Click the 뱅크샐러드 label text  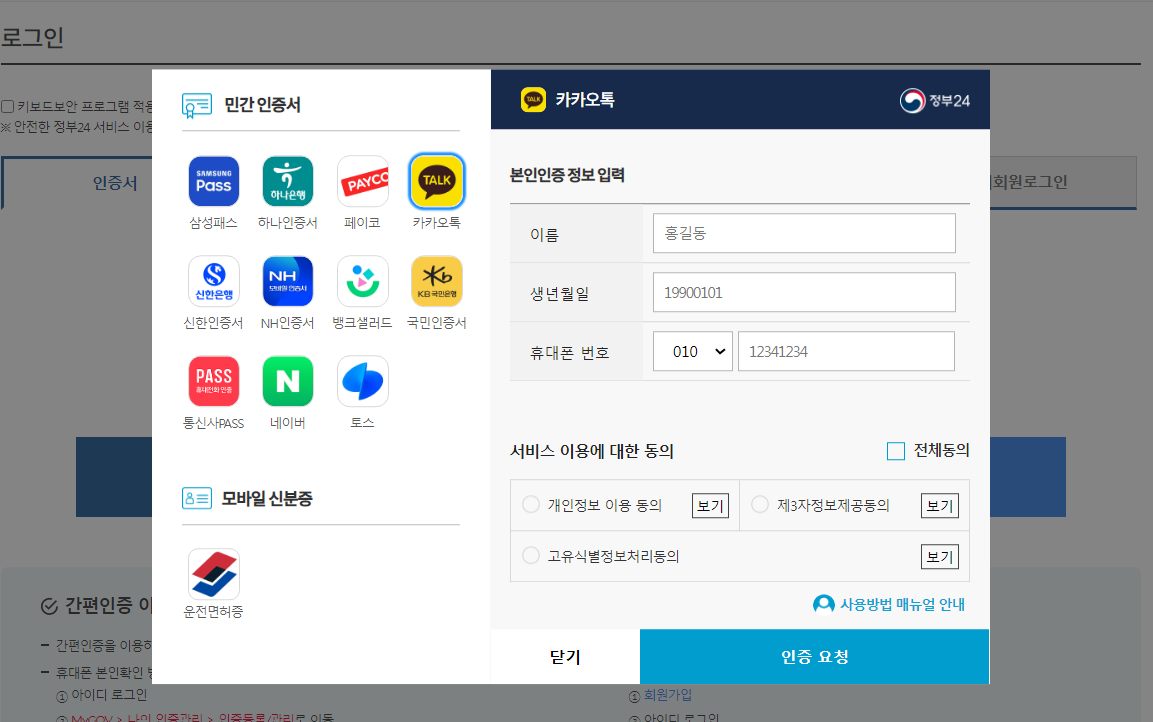click(363, 323)
